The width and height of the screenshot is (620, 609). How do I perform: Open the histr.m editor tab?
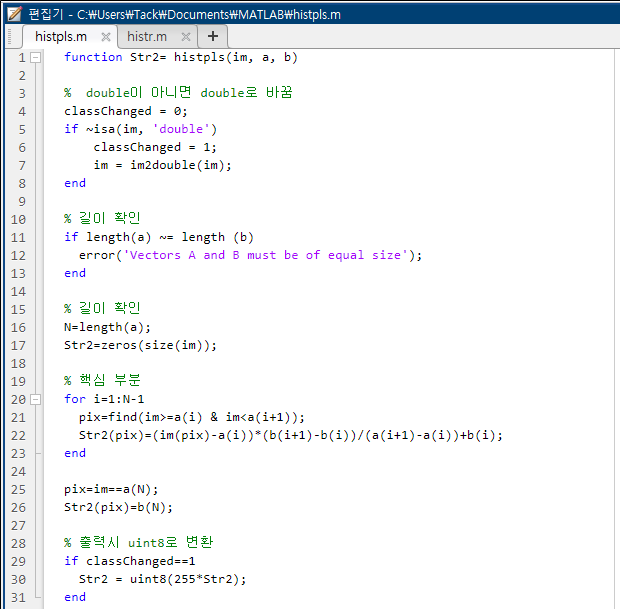147,37
